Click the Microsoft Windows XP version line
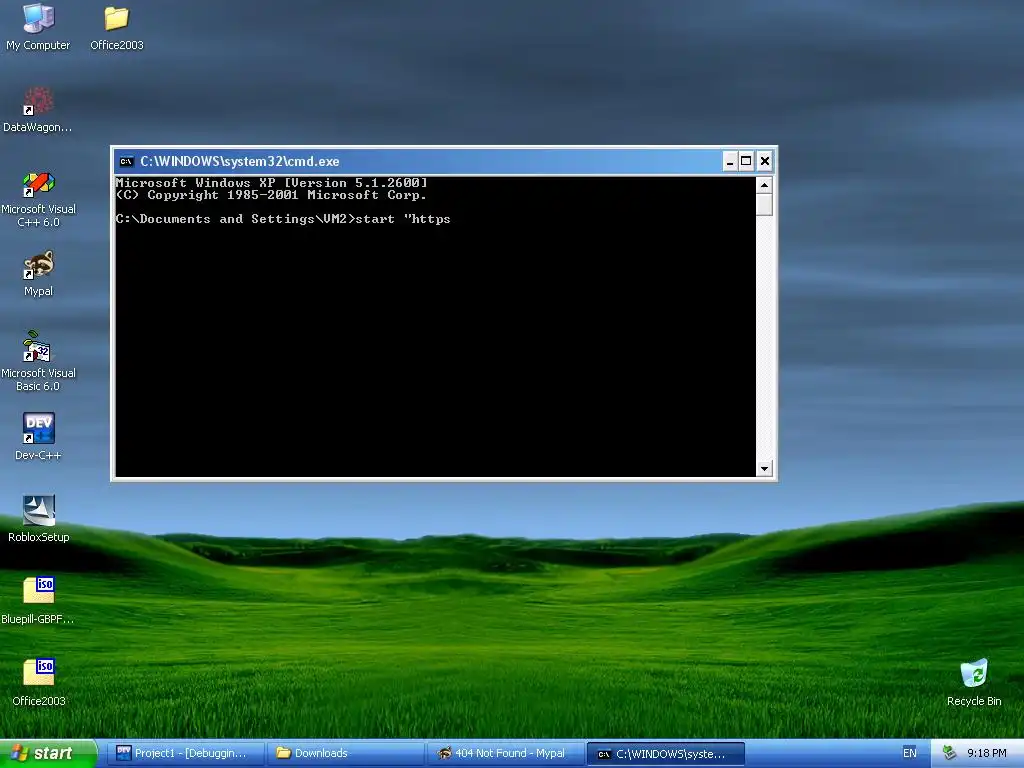Viewport: 1024px width, 768px height. 272,183
